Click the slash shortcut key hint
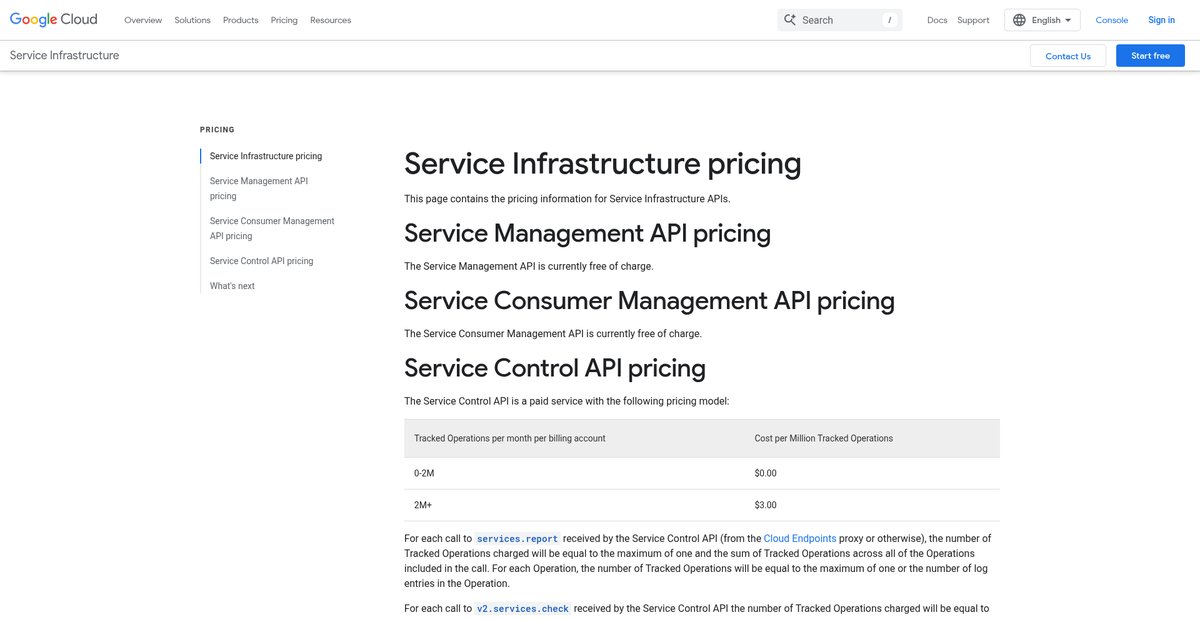1200x620 pixels. pyautogui.click(x=889, y=20)
